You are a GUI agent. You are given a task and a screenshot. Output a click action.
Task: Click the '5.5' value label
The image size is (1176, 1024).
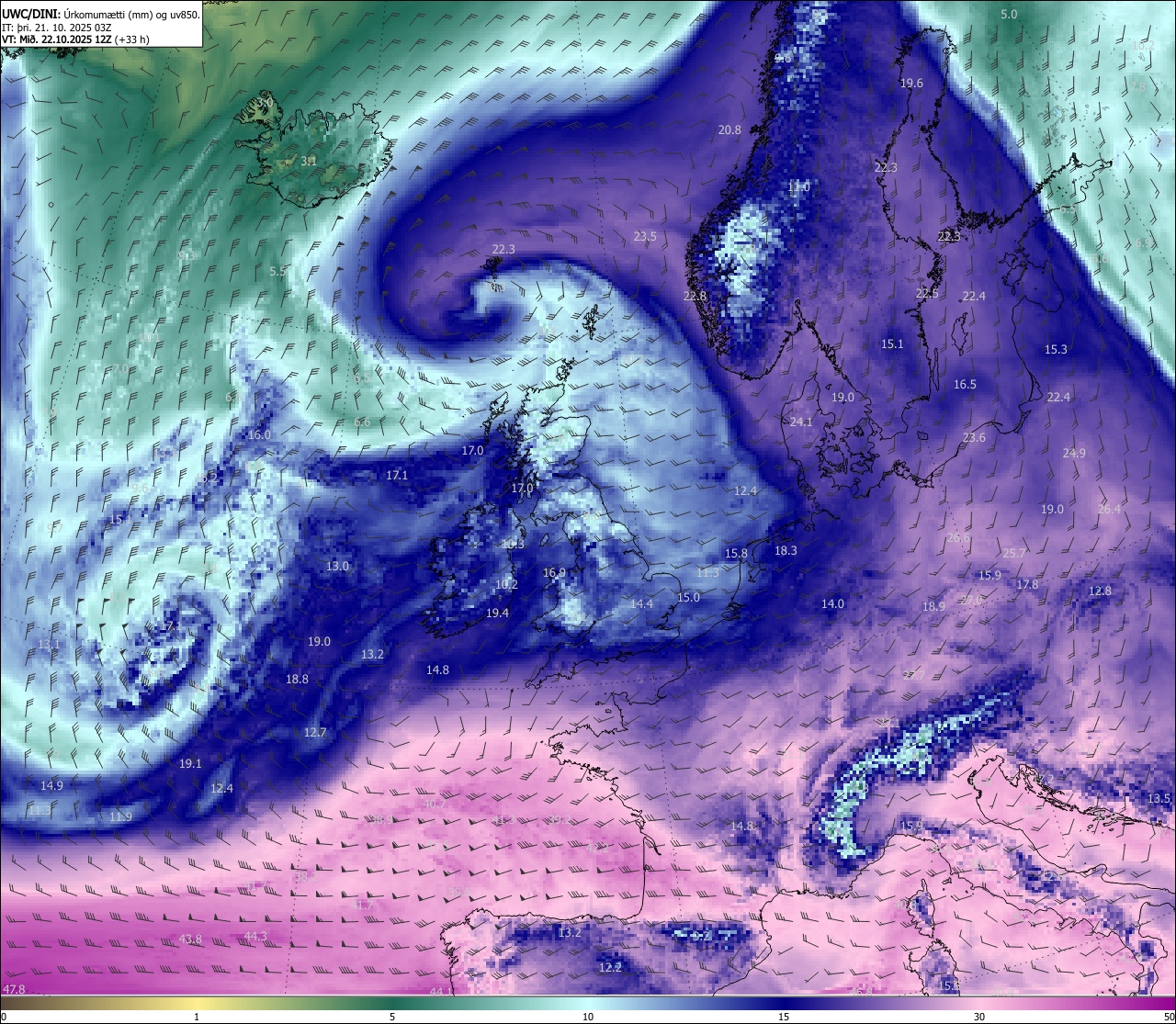[277, 271]
